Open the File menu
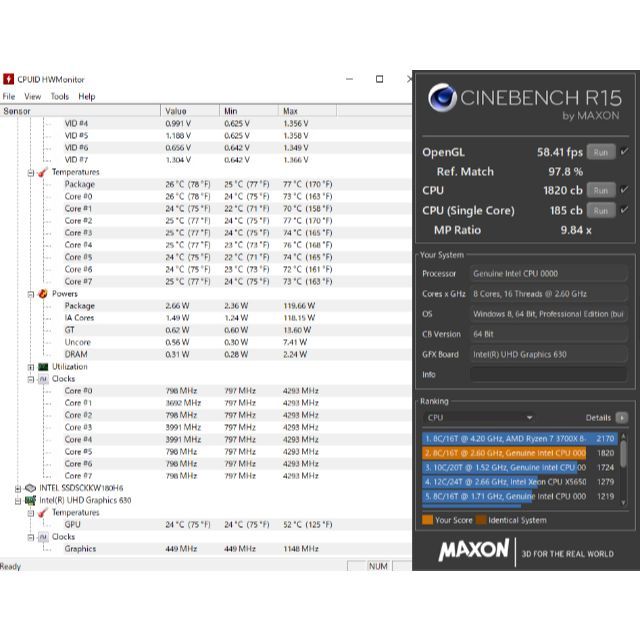 tap(9, 96)
